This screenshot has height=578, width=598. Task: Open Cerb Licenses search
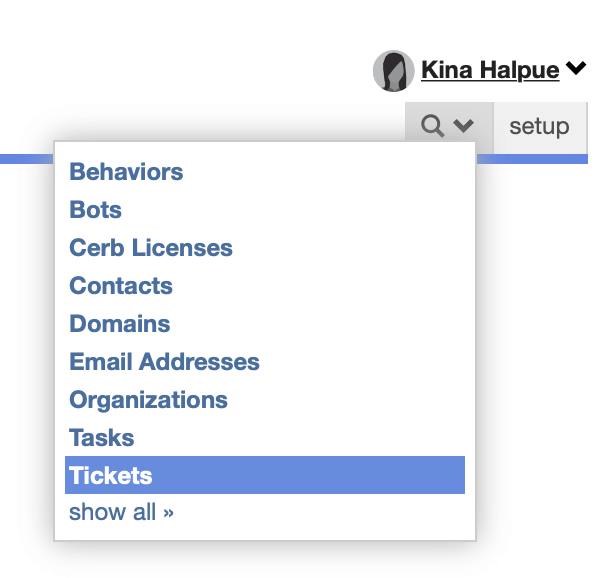pos(151,248)
